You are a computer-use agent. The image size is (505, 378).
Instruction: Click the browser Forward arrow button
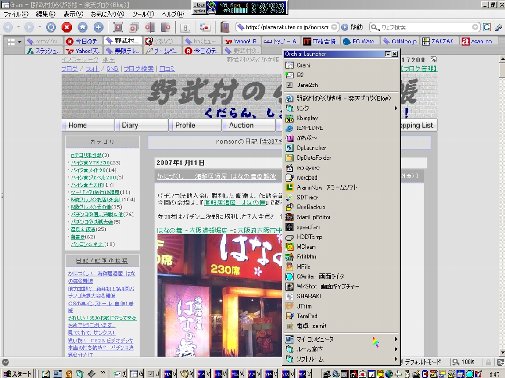[x=29, y=27]
